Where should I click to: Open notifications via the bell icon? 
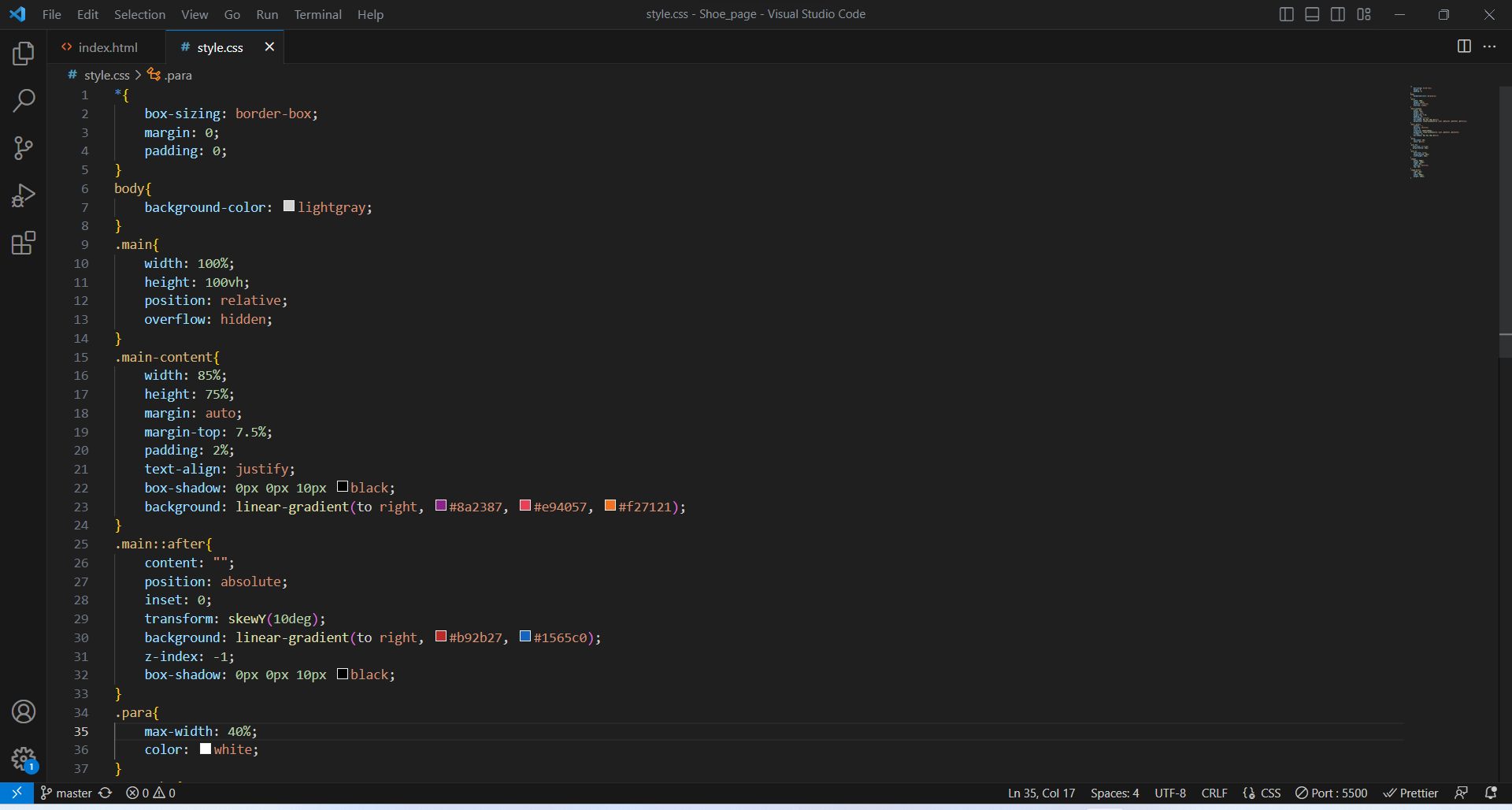coord(1492,793)
